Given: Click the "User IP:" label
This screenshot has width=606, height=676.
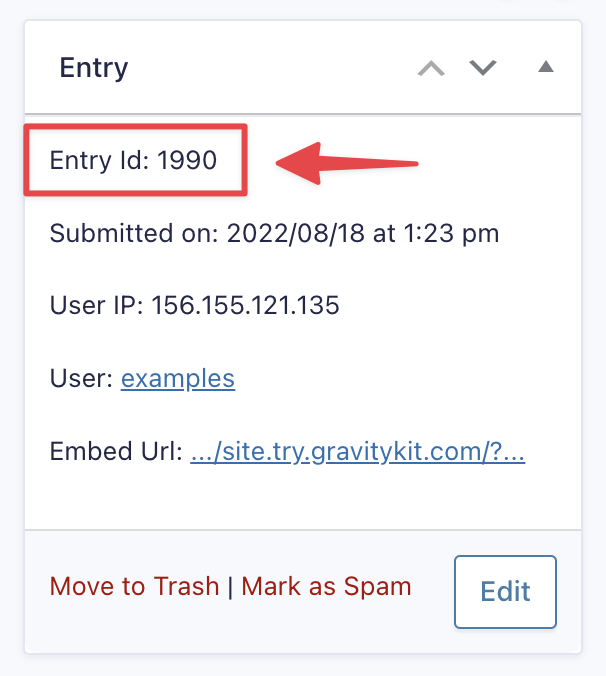Looking at the screenshot, I should click(97, 306).
